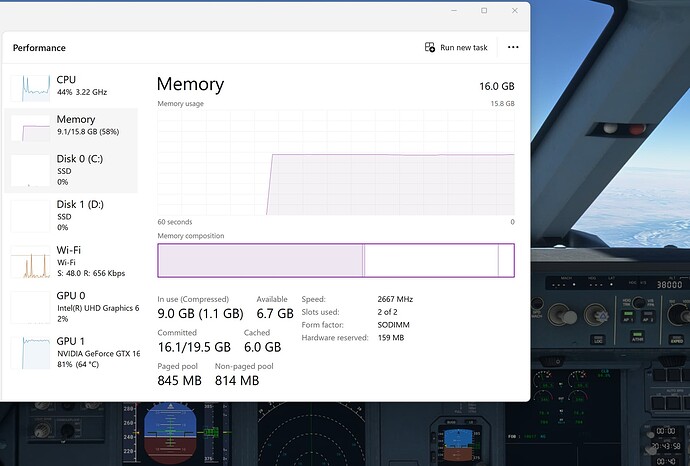Open GPU 0 Intel UHD Graphics view
690x466 pixels.
pyautogui.click(x=71, y=307)
